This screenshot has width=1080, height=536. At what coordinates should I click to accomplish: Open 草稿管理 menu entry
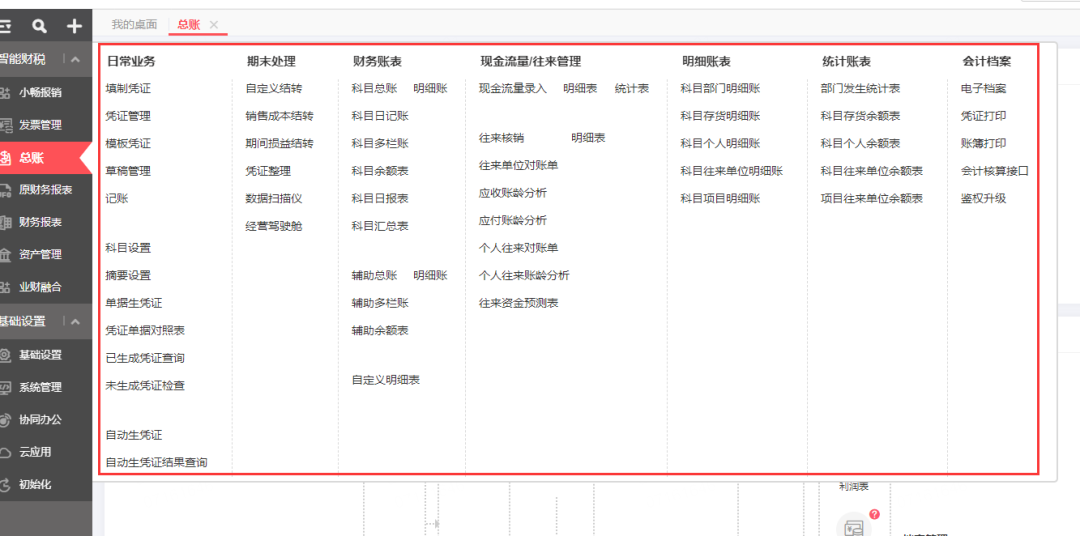(x=128, y=171)
